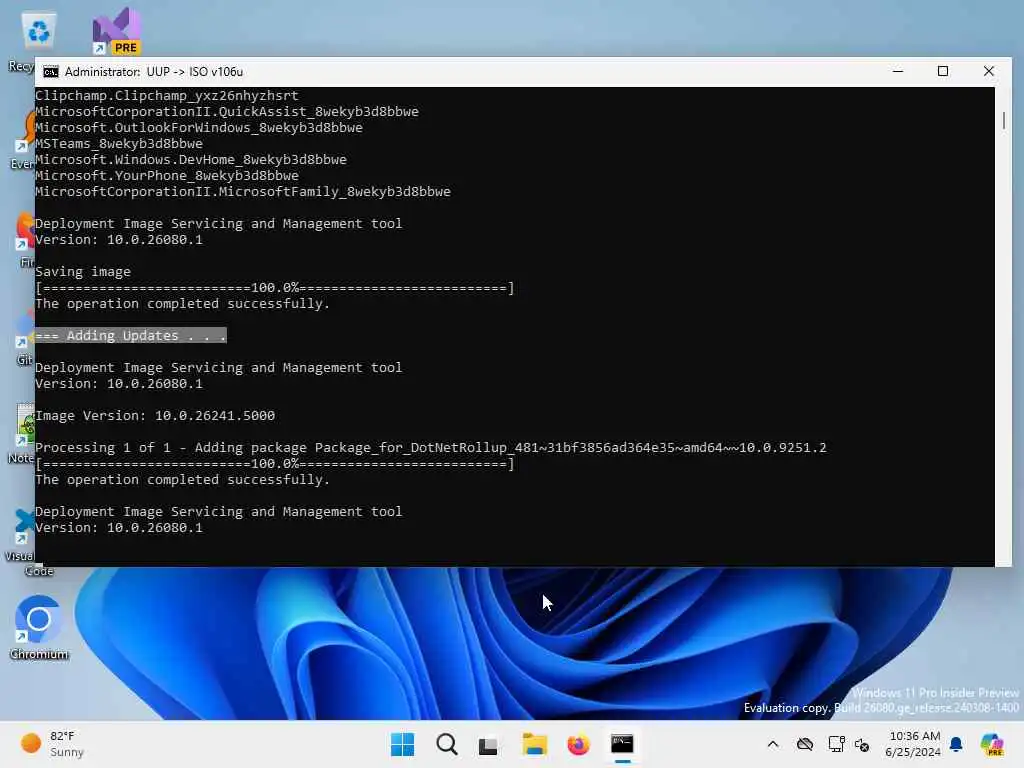Click the muted volume tray icon
This screenshot has height=768, width=1024.
click(862, 744)
